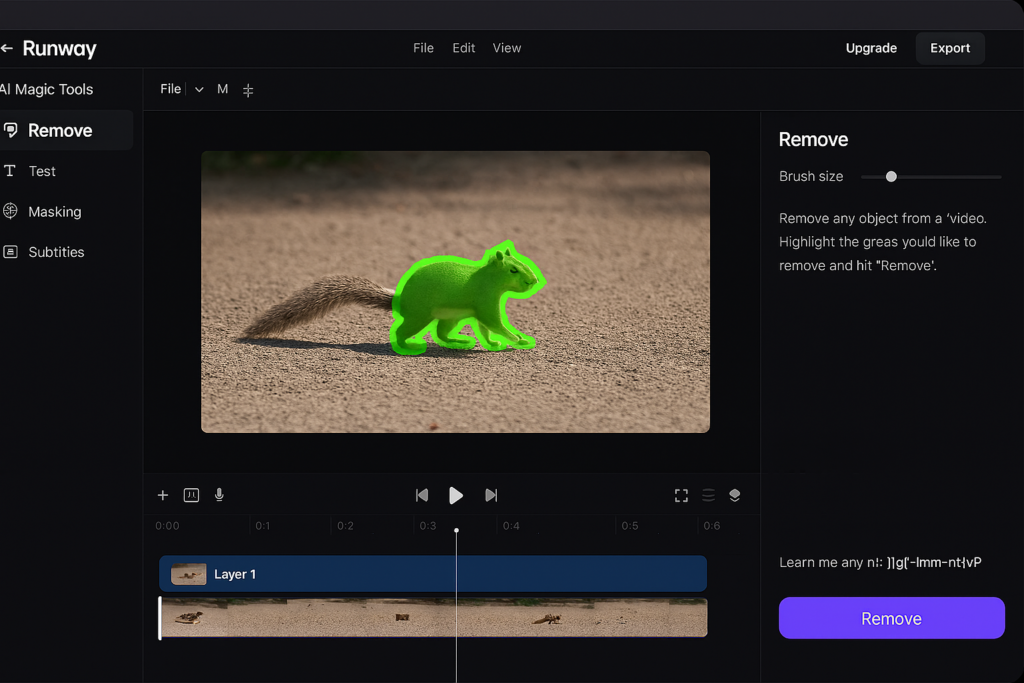1024x683 pixels.
Task: Select the Subtitles tool in sidebar
Action: pos(56,252)
